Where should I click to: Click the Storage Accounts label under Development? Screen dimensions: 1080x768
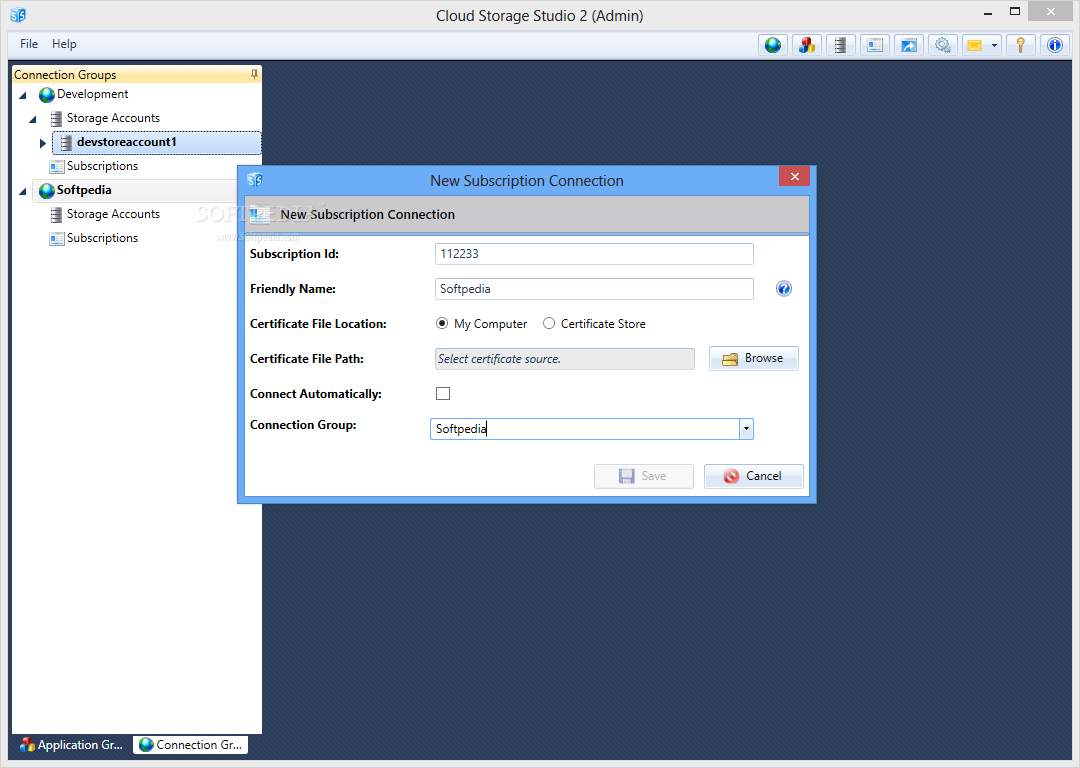[113, 118]
